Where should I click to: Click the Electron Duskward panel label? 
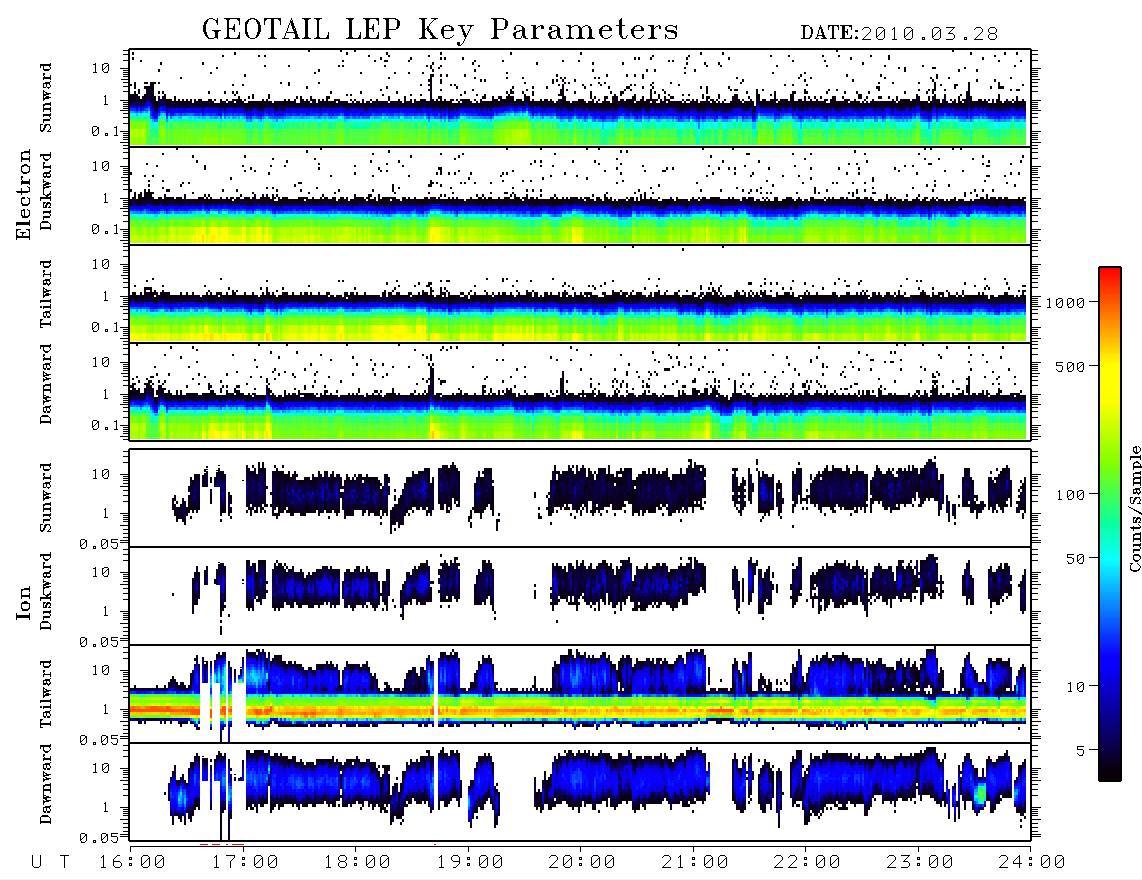click(x=46, y=192)
